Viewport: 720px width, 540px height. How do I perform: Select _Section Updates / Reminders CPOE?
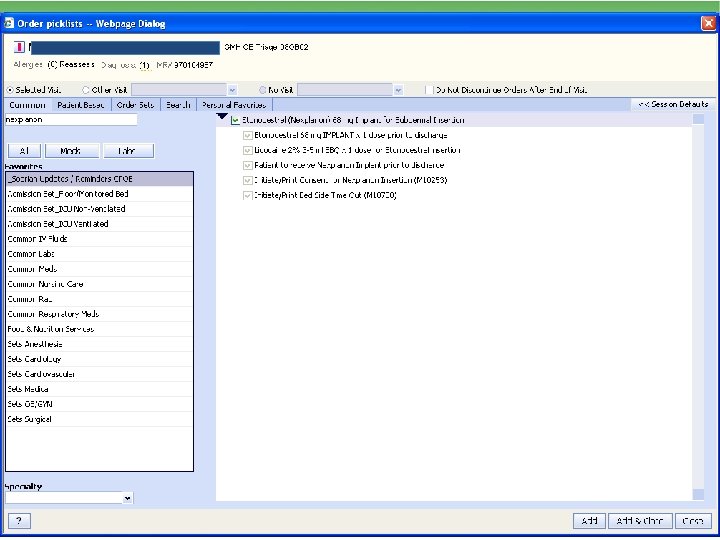click(x=99, y=179)
